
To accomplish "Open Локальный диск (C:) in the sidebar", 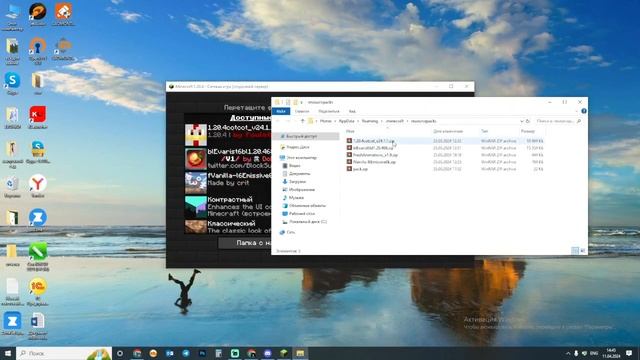I will coord(305,222).
